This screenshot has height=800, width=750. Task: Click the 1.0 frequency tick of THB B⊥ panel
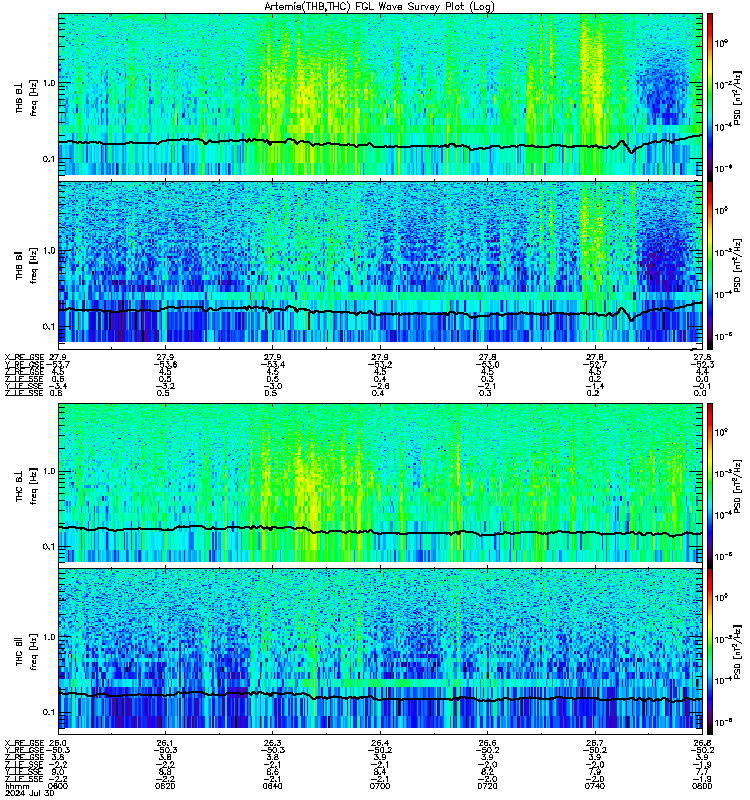pos(49,83)
